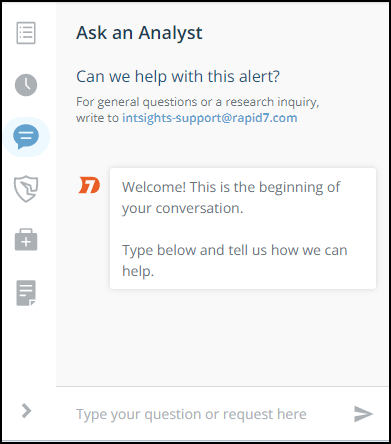Open the notes document icon
Image resolution: width=391 pixels, height=444 pixels.
click(x=26, y=293)
